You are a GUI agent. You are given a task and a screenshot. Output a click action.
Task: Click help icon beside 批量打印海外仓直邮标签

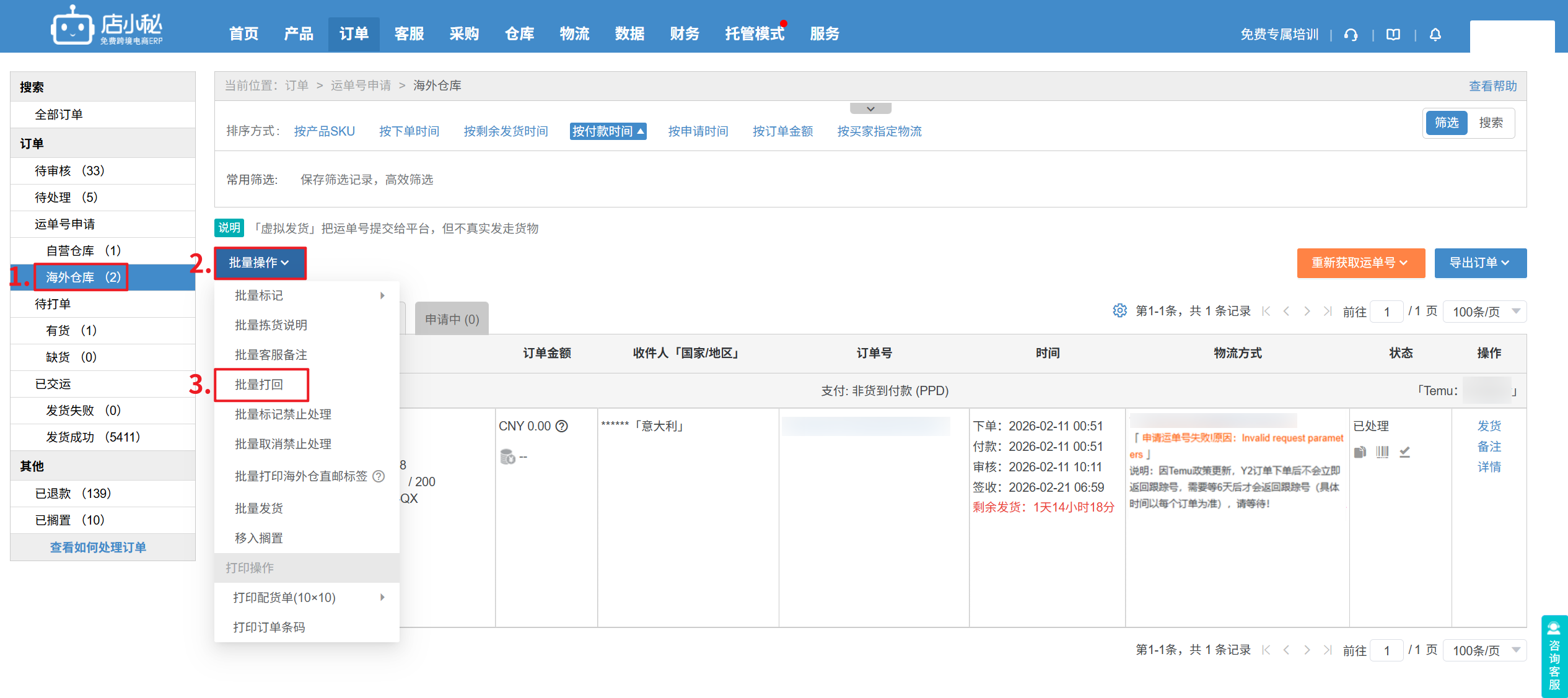click(x=379, y=476)
